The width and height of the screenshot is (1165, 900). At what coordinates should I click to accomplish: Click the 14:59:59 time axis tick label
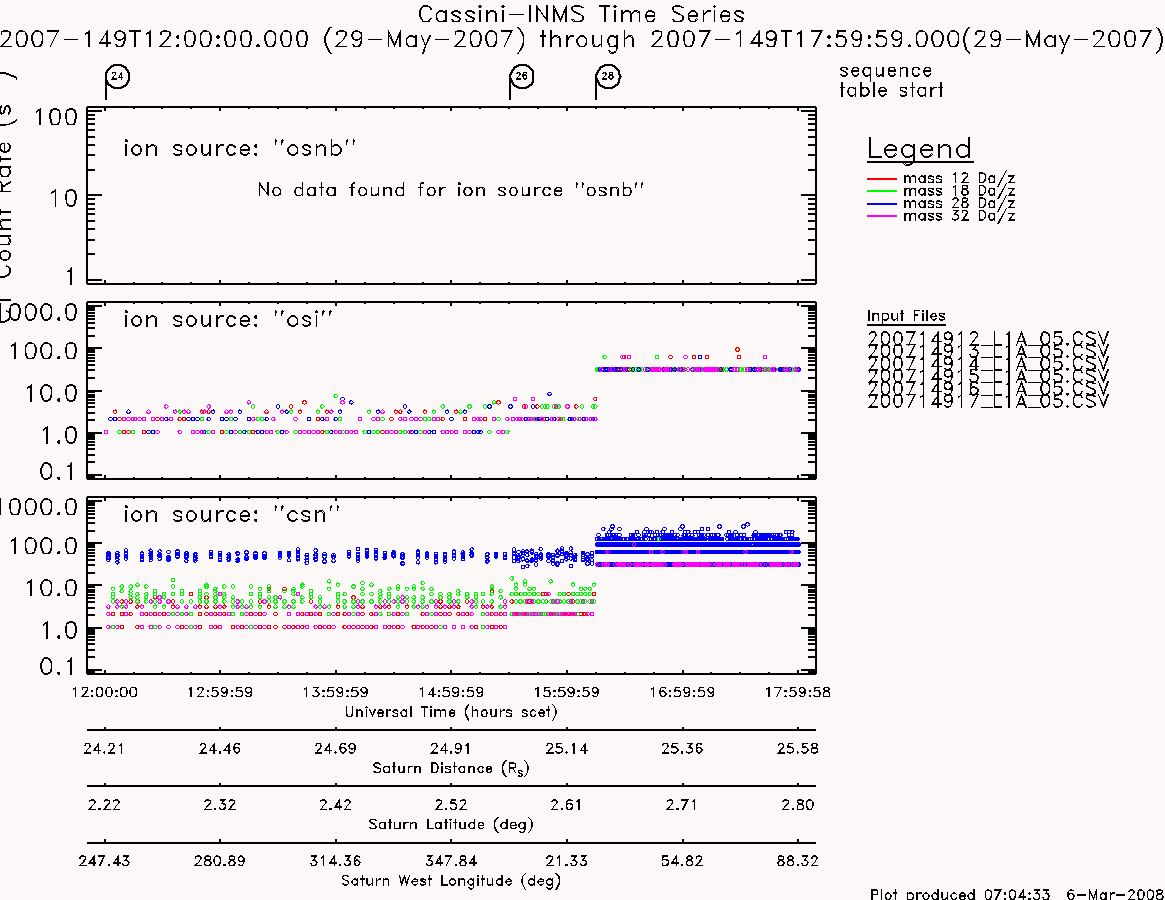pos(451,692)
